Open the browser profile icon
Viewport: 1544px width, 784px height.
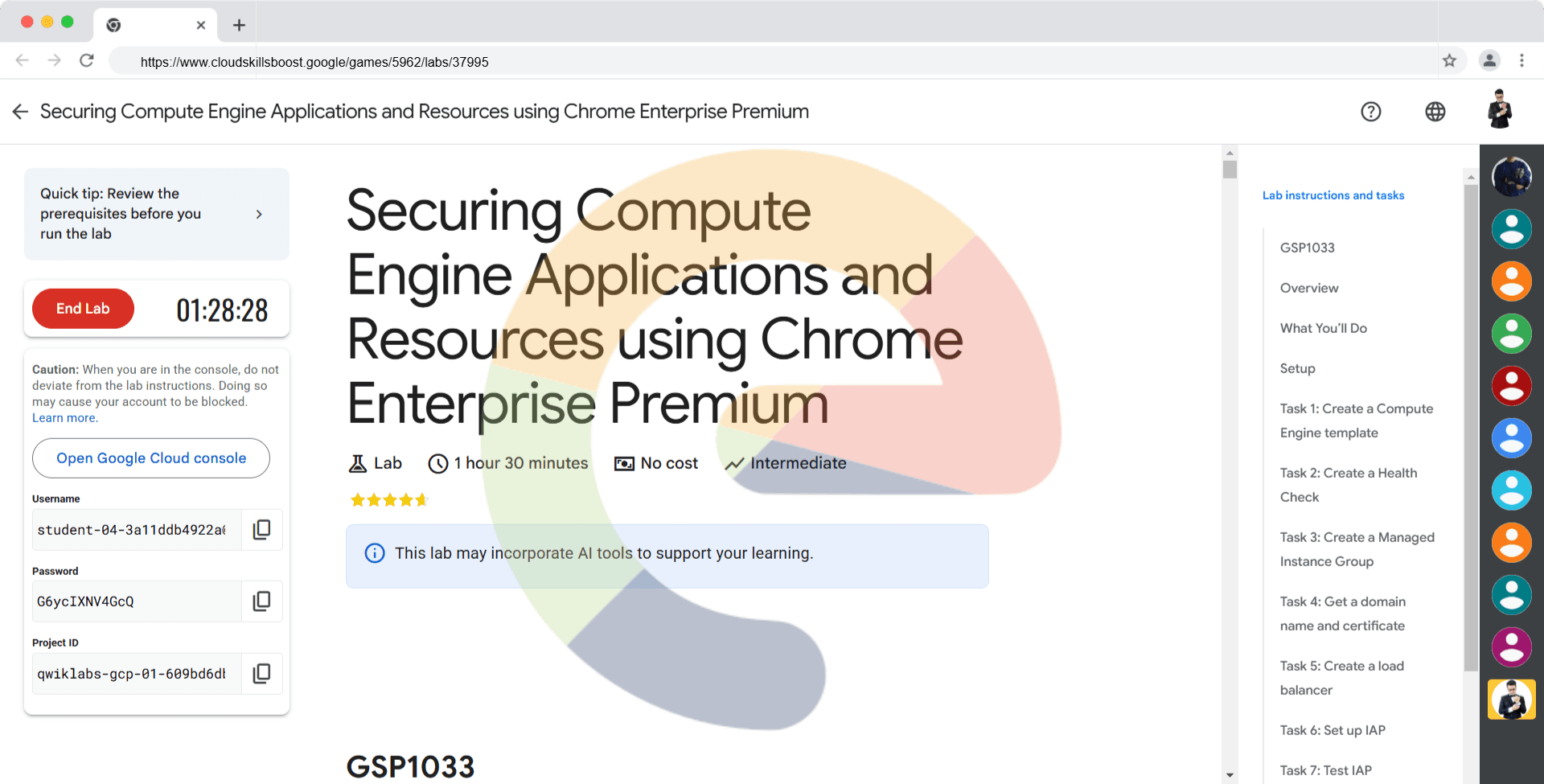click(x=1489, y=60)
